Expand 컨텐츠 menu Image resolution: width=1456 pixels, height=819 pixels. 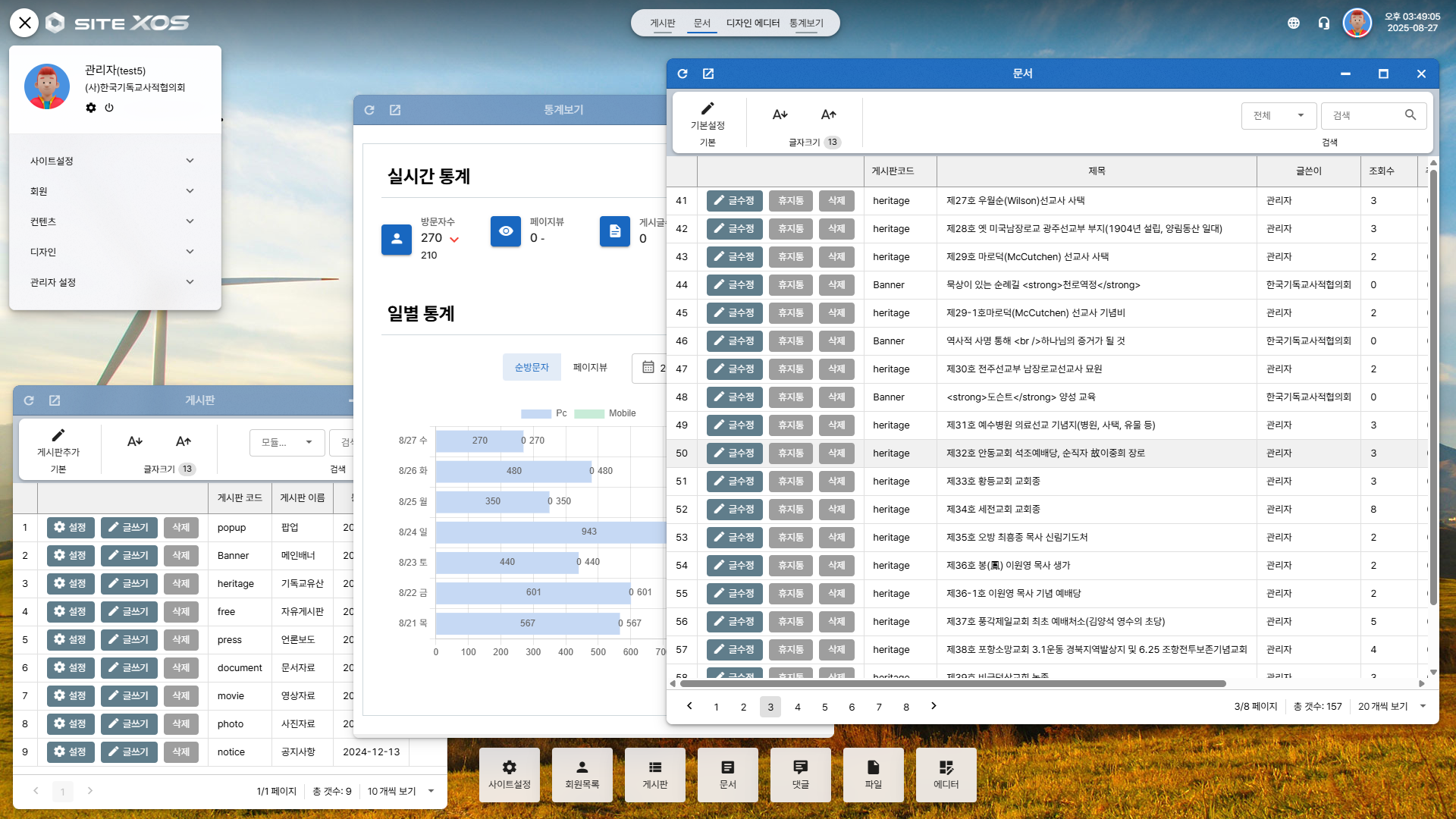click(112, 221)
